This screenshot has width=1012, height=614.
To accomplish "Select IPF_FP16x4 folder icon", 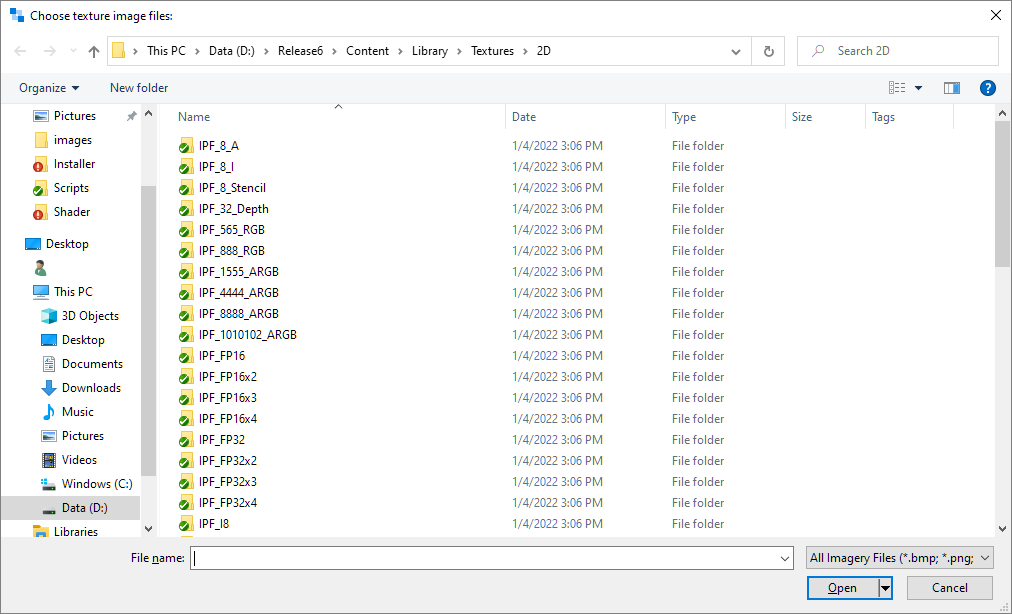I will pyautogui.click(x=186, y=419).
